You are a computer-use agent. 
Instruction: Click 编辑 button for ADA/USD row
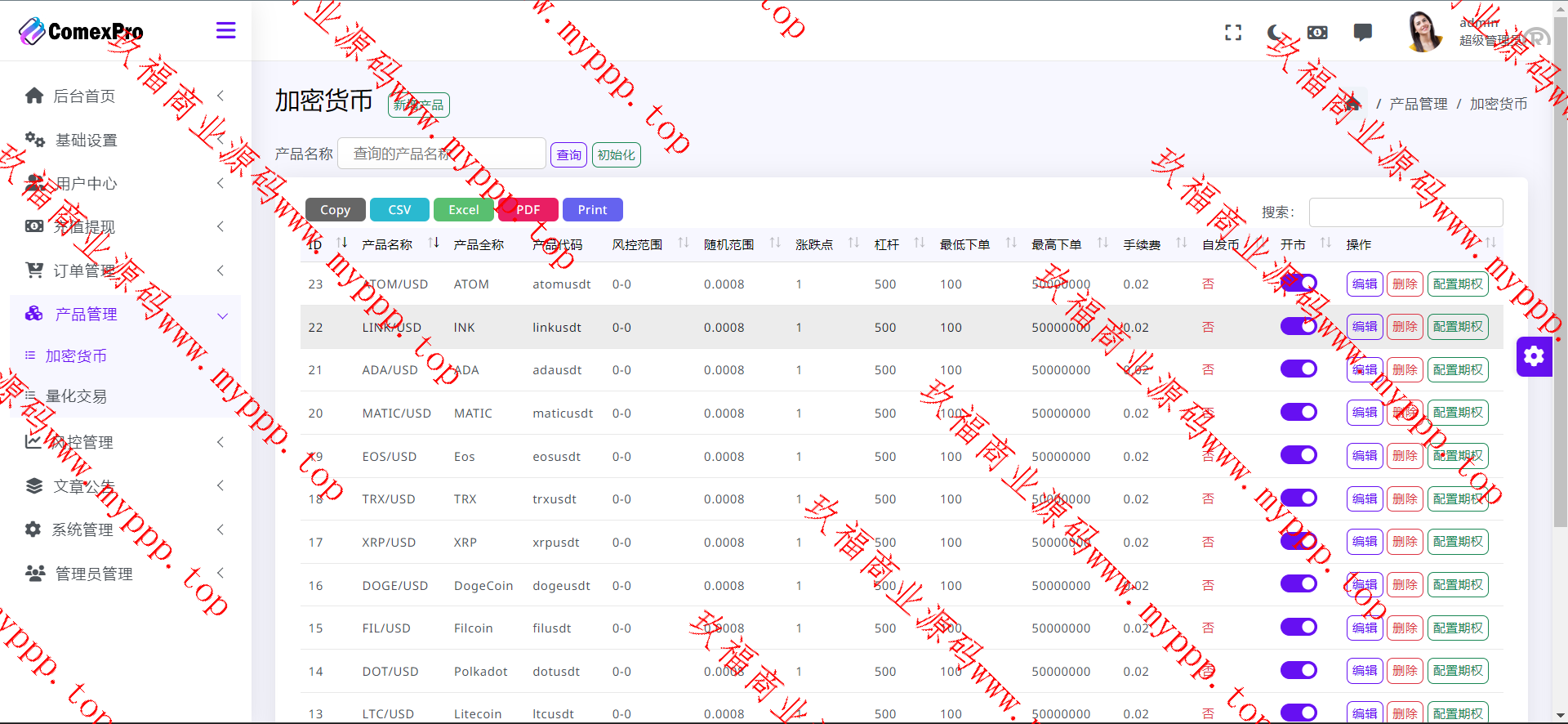[x=1364, y=370]
